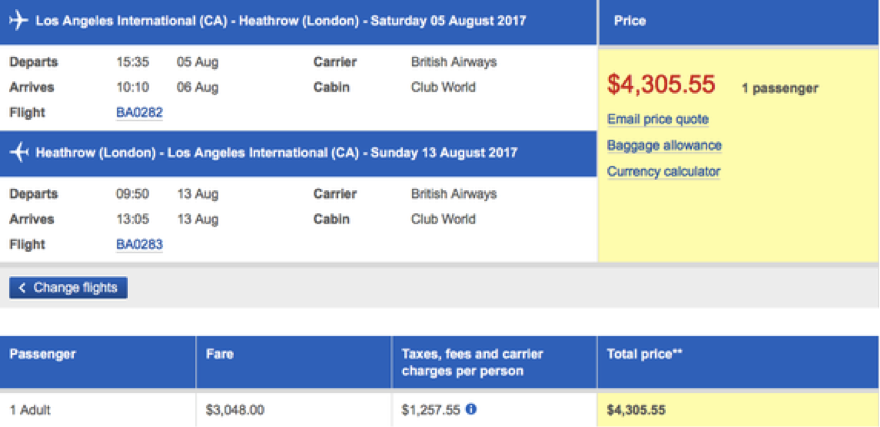Click the info icon next to $1,257.55
880x427 pixels.
tap(471, 409)
